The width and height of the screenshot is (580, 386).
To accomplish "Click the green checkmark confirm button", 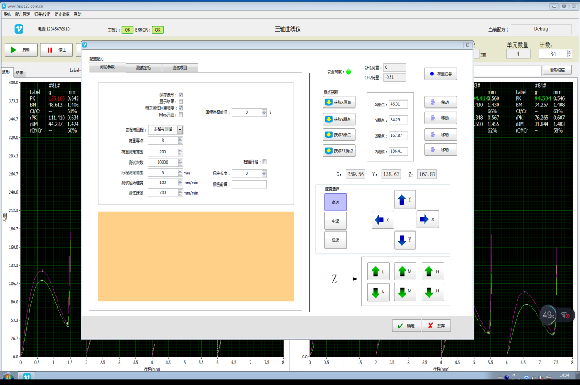I will (406, 326).
